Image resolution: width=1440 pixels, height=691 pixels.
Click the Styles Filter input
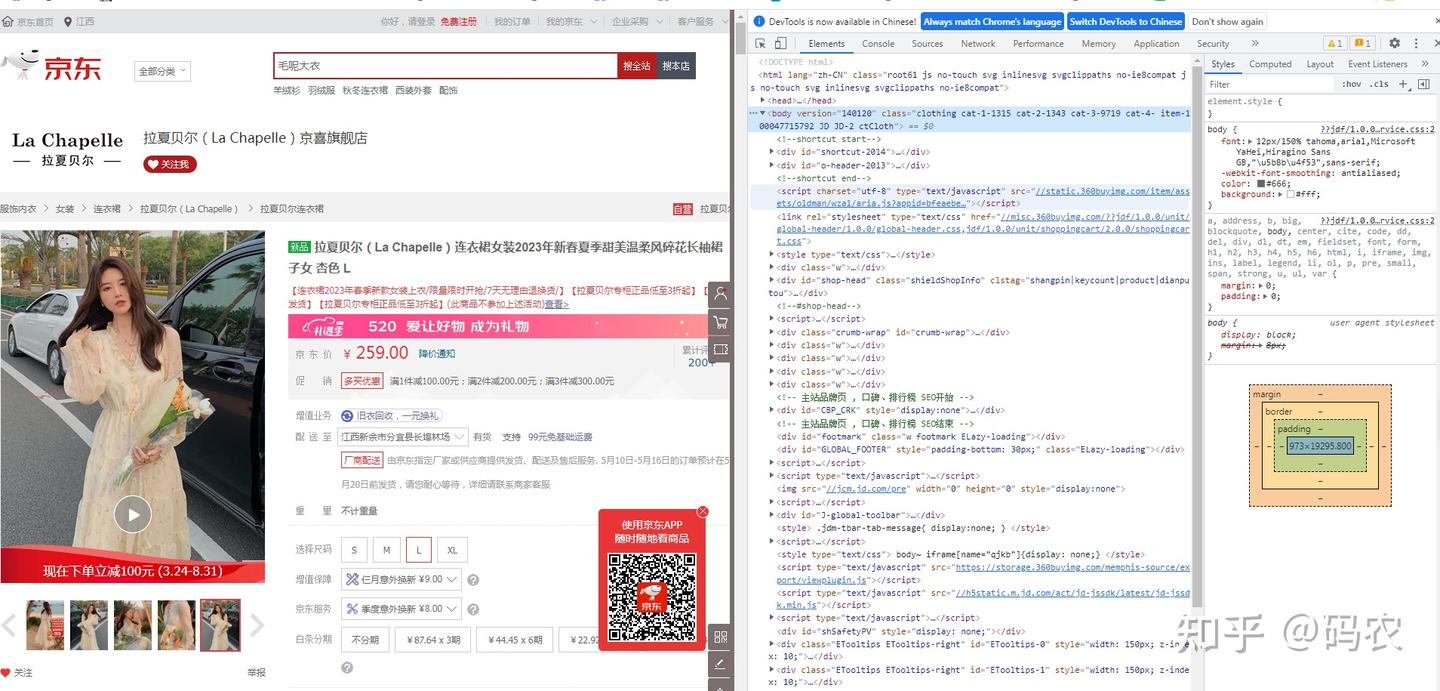tap(1270, 84)
